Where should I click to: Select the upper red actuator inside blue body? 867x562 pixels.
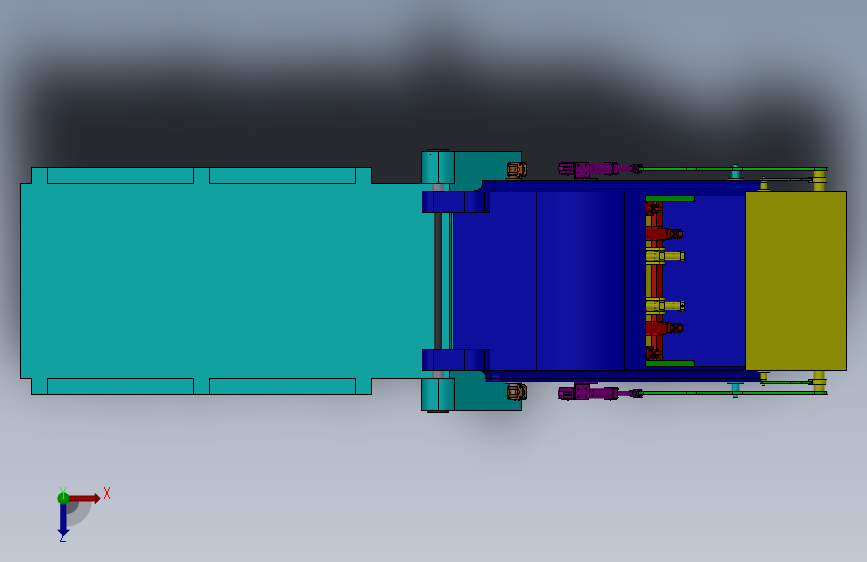[x=664, y=234]
